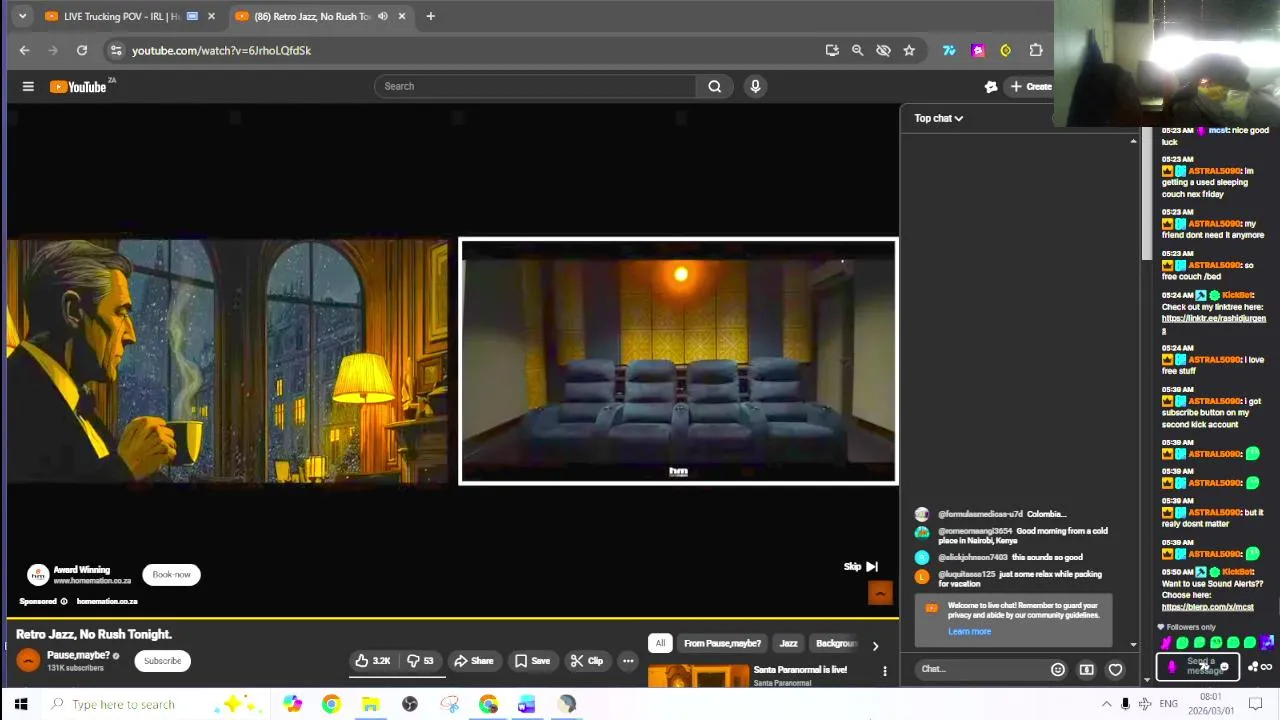Open Chrome from the taskbar
Screen dimensions: 1280x720
click(x=331, y=704)
